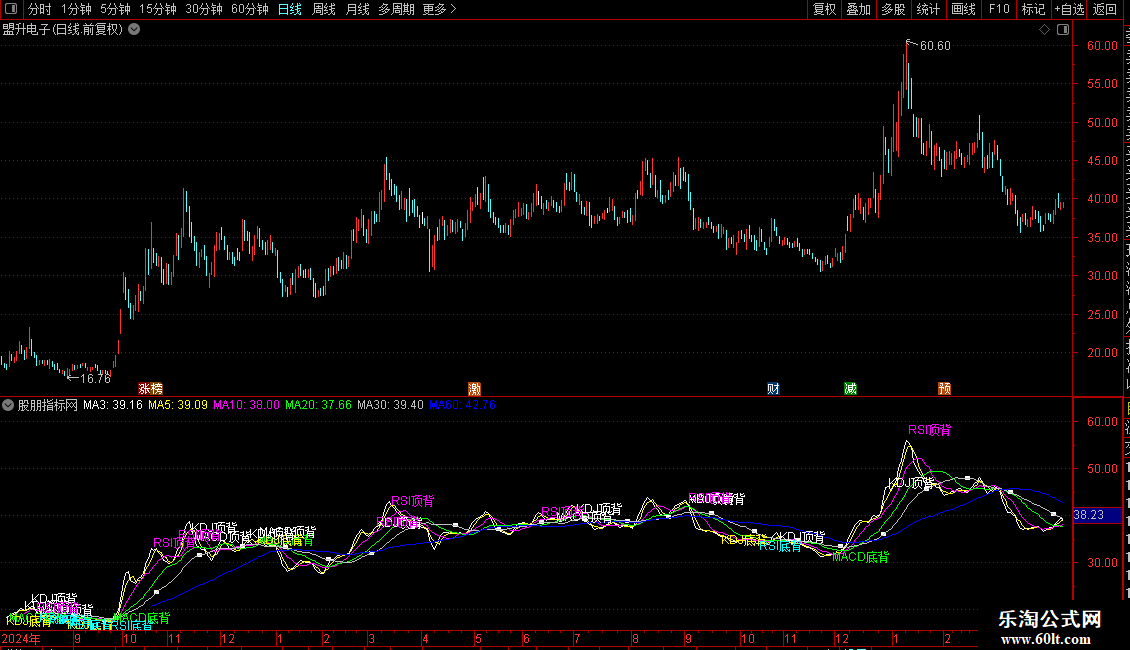Image resolution: width=1130 pixels, height=650 pixels.
Task: Click the MACD底背 label near December
Action: point(860,557)
